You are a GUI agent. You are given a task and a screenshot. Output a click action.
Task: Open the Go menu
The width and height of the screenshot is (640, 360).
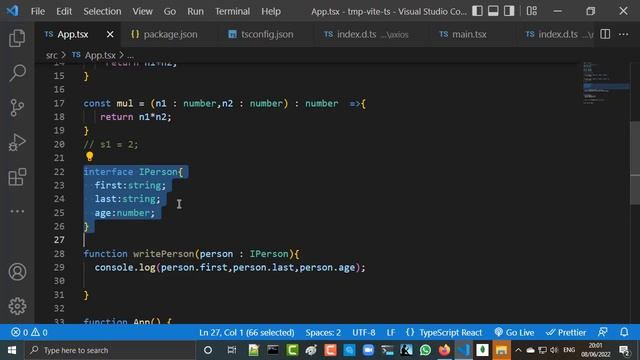[170, 11]
